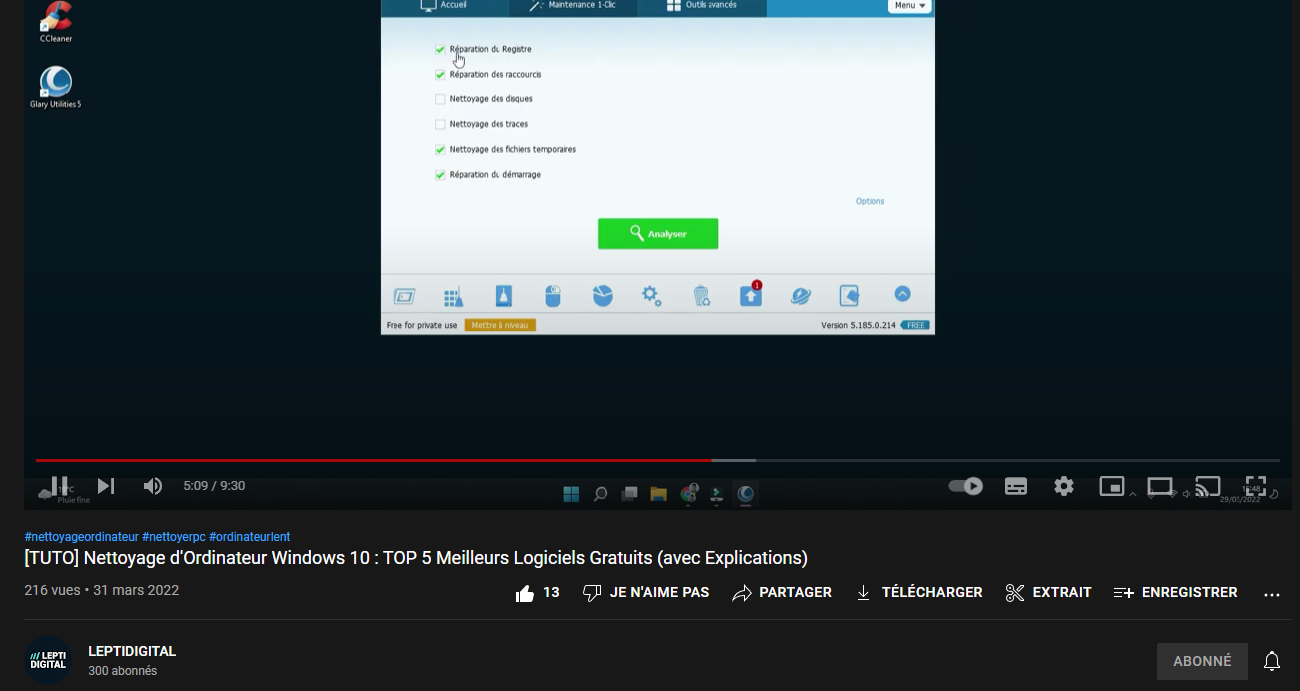Switch to the Accueil tab
The image size is (1300, 691).
445,6
